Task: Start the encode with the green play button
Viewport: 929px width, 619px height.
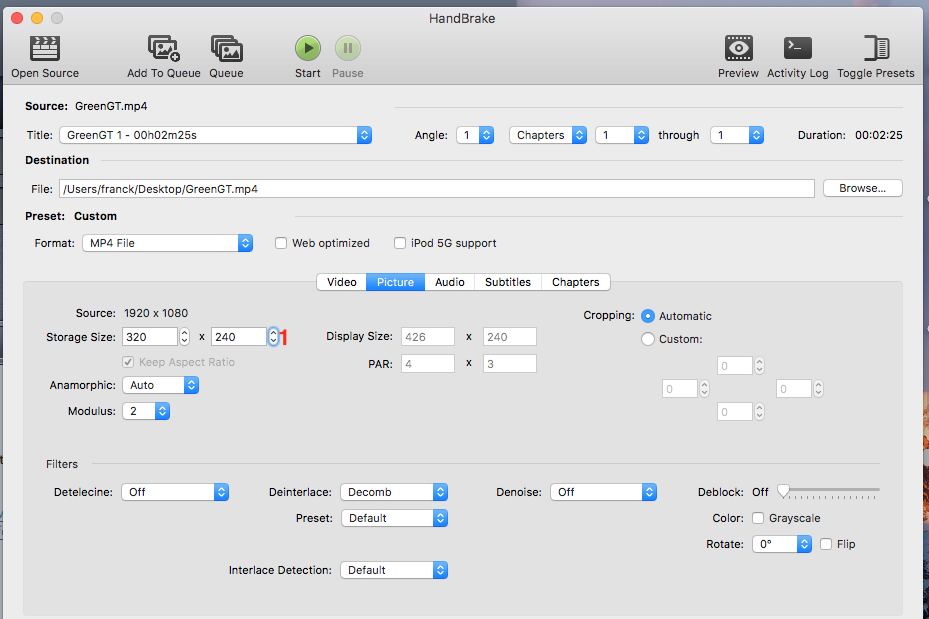Action: point(308,49)
